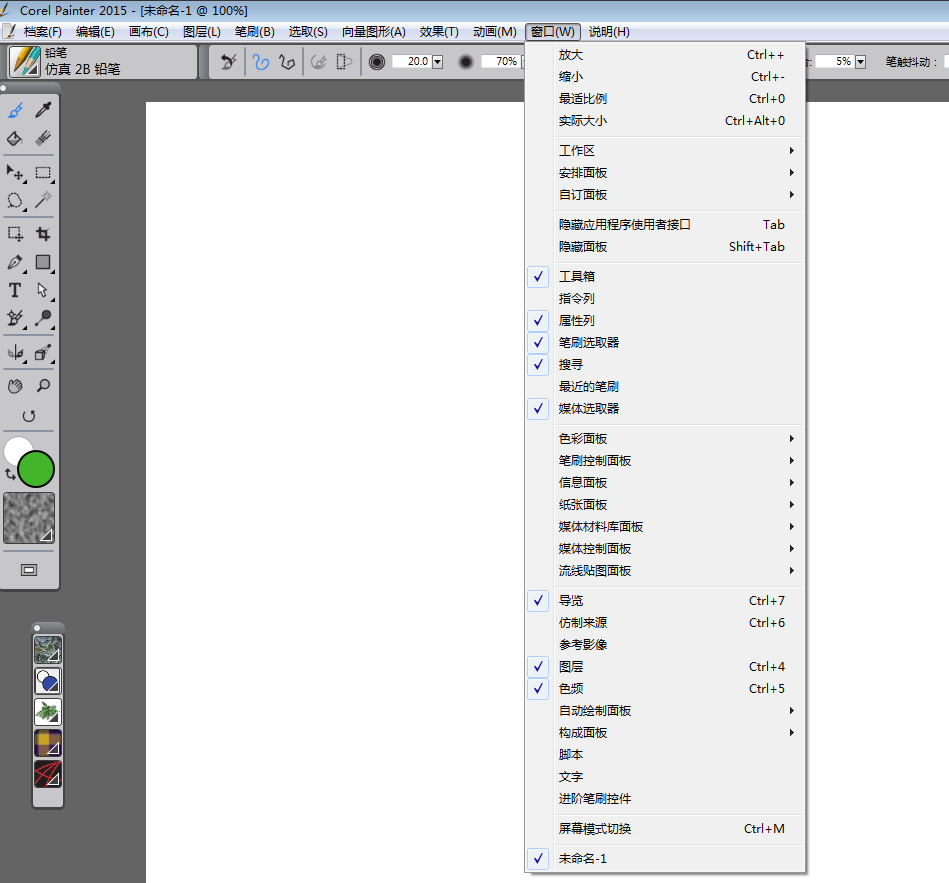Select the Rotate Page tool
Image resolution: width=949 pixels, height=883 pixels.
click(28, 416)
